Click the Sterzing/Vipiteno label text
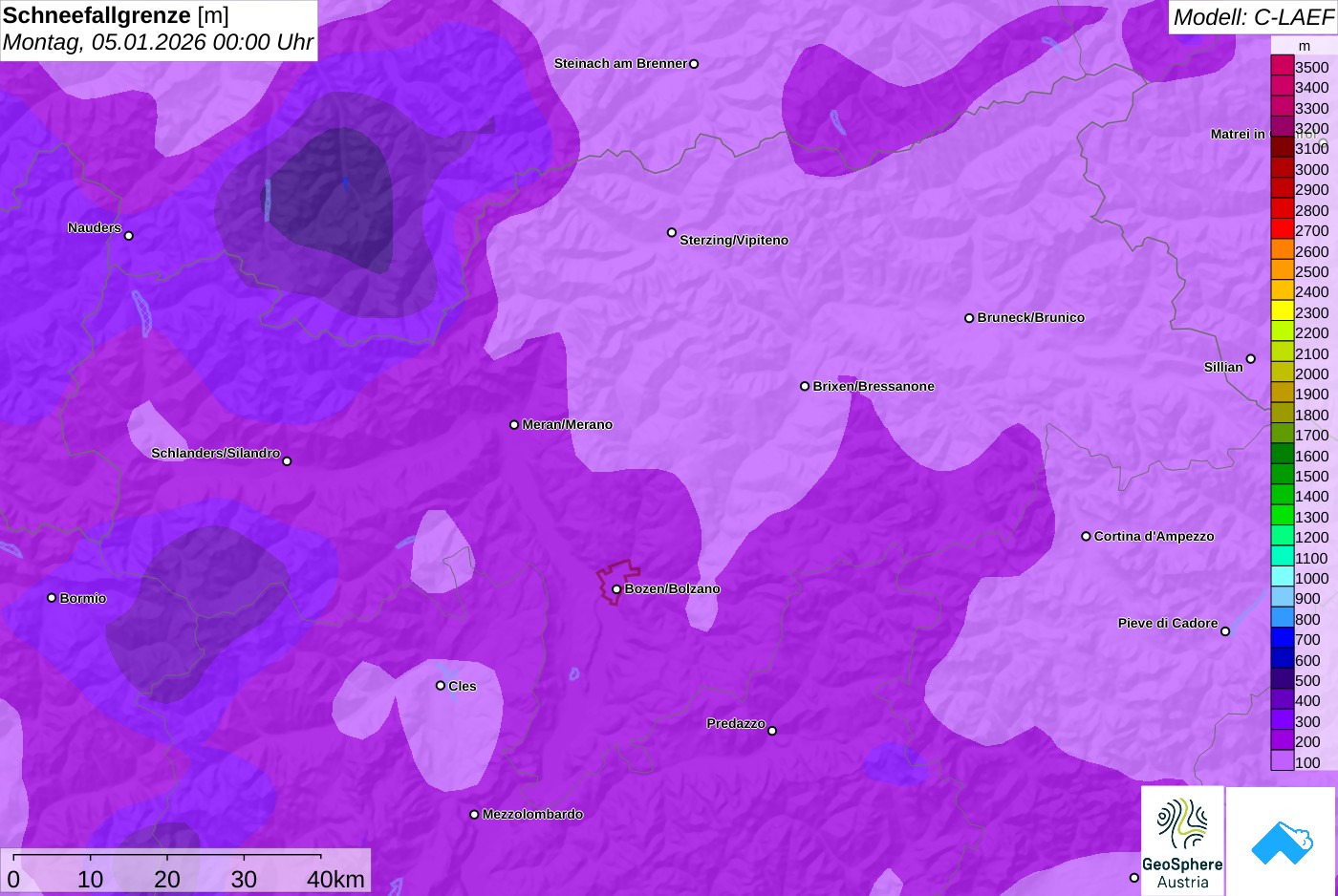This screenshot has height=896, width=1338. coord(734,241)
